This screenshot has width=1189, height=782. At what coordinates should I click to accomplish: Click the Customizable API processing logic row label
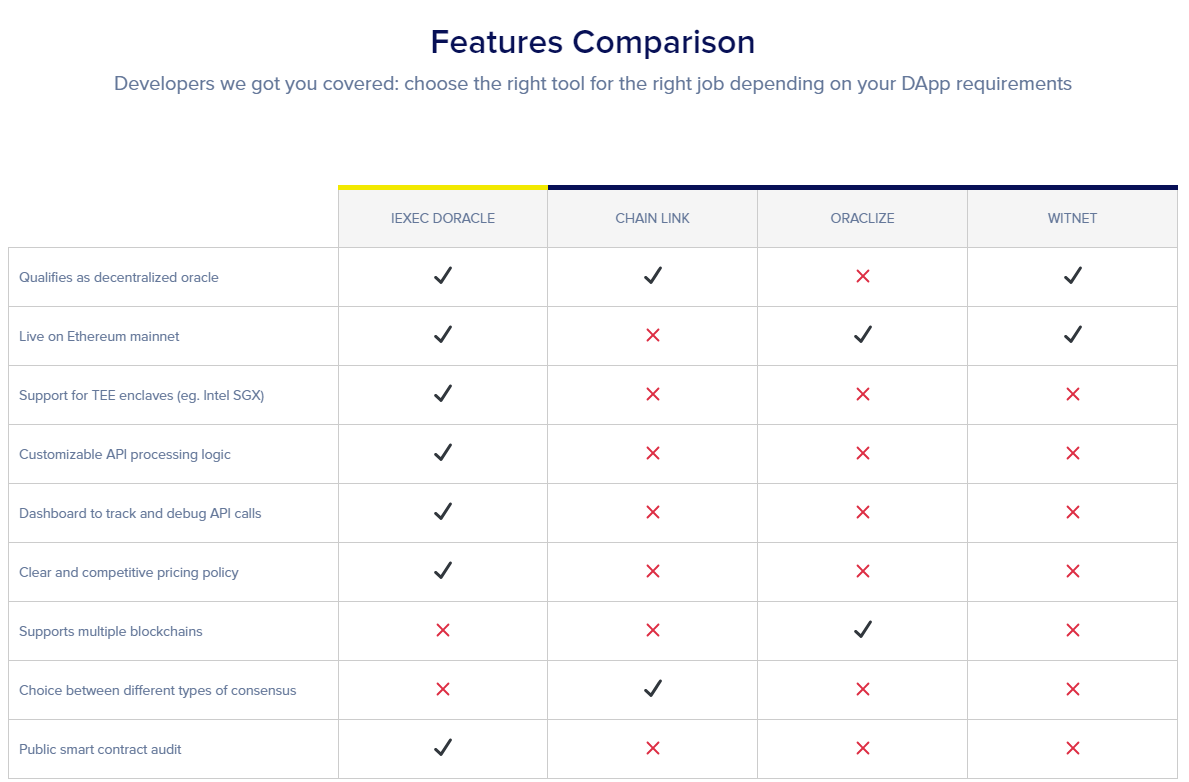tap(124, 454)
